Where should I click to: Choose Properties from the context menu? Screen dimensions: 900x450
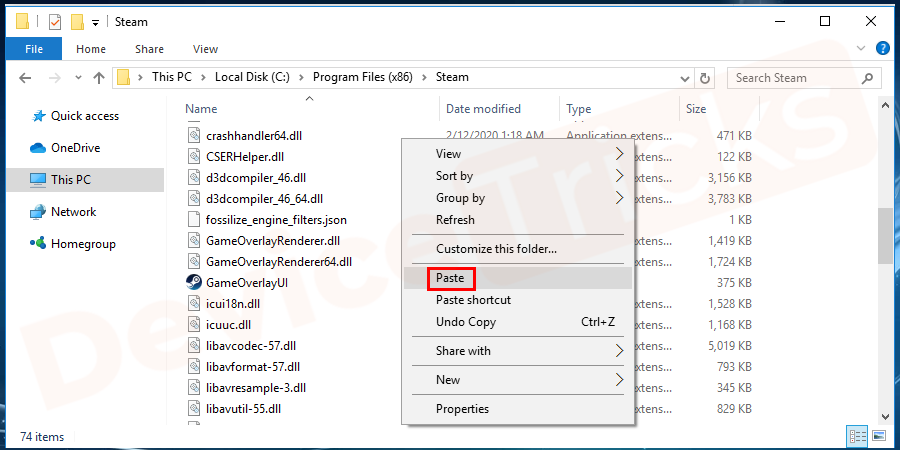[x=518, y=409]
